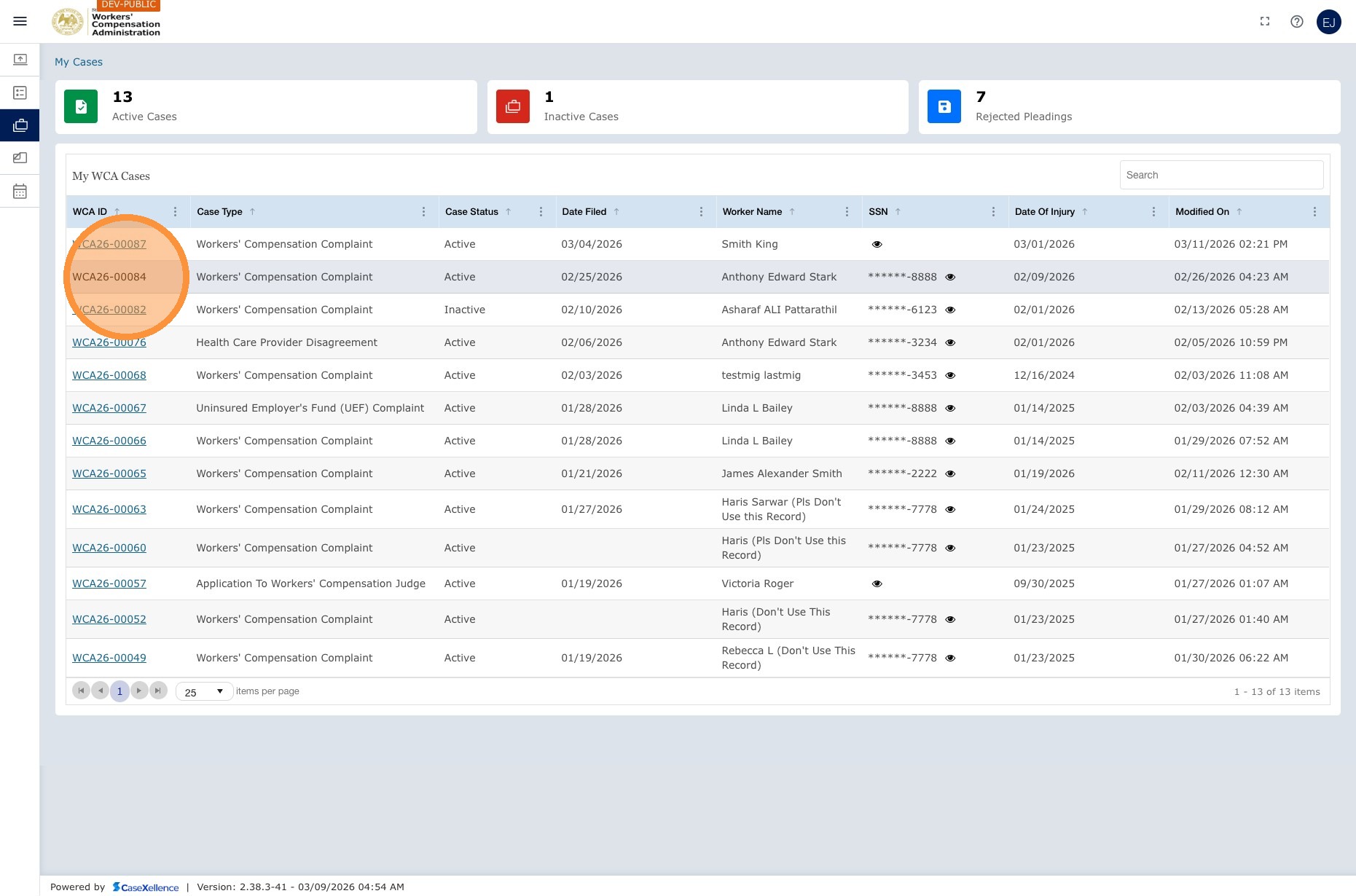Open the EJ user profile avatar
Viewport: 1356px width, 896px height.
coord(1328,22)
